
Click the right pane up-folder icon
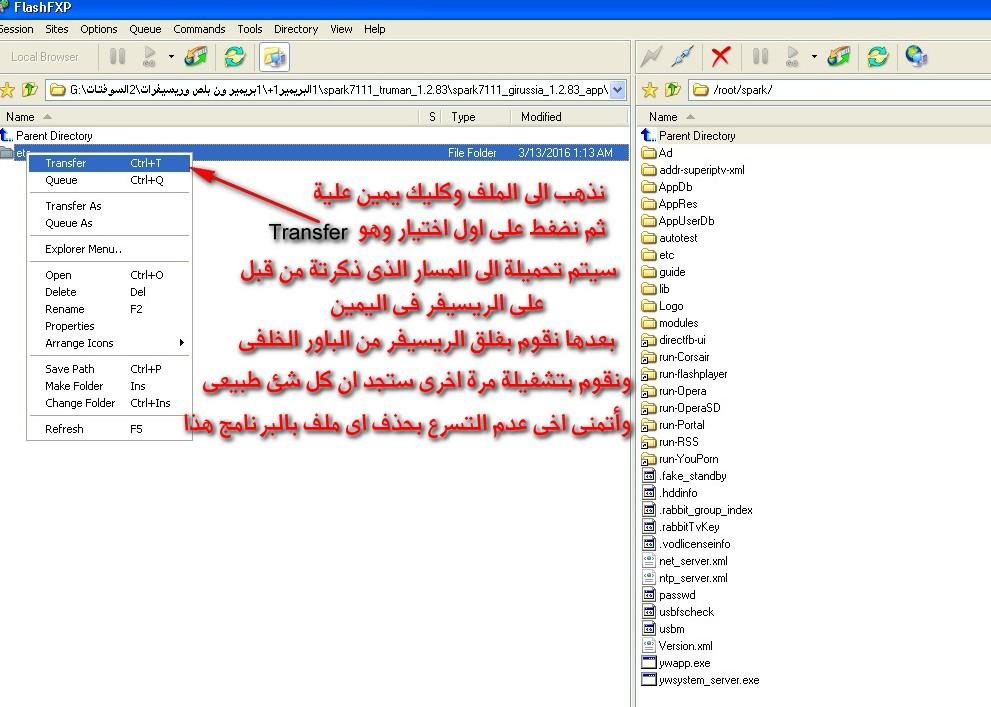coord(672,90)
